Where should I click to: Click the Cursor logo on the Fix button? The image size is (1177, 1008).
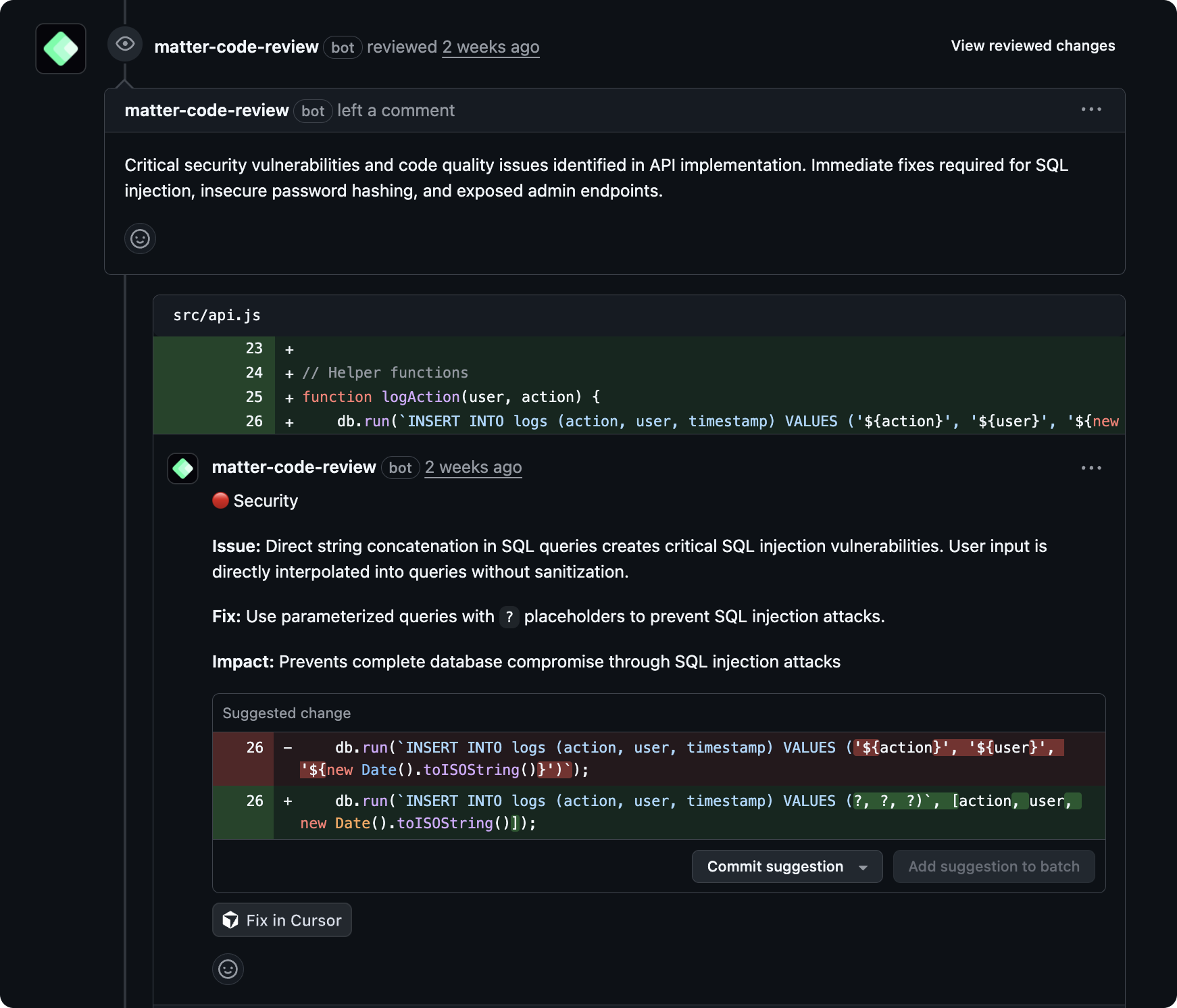(x=230, y=919)
